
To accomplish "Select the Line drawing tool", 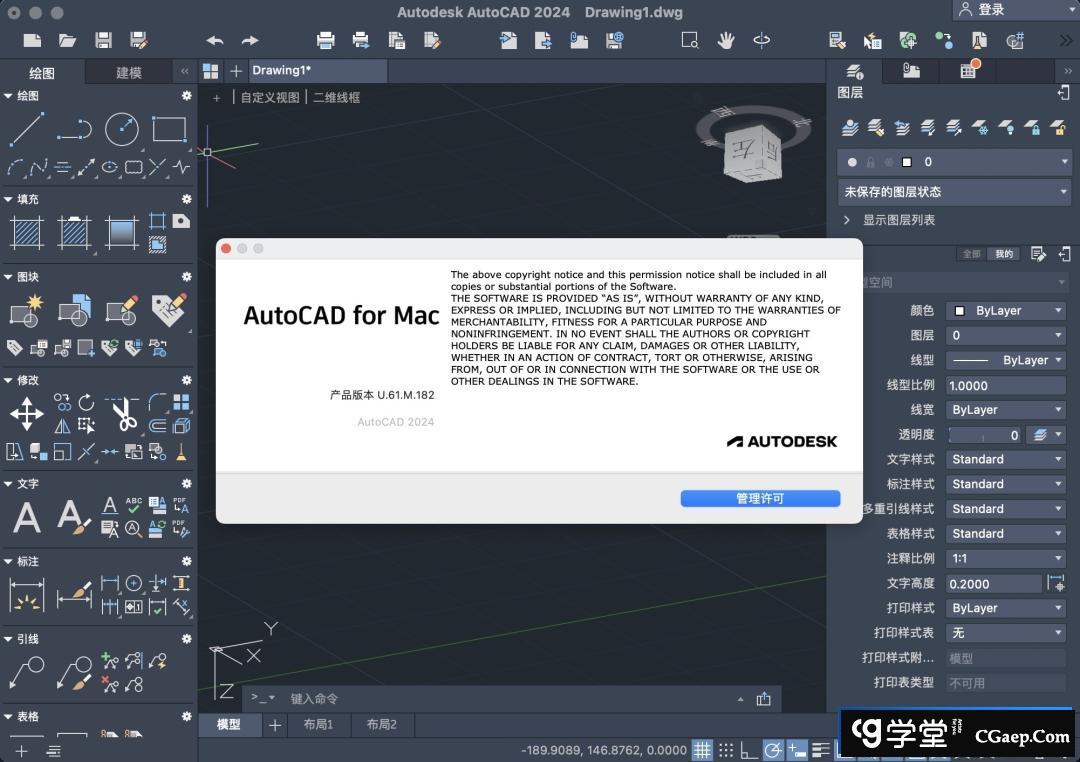I will click(x=27, y=129).
